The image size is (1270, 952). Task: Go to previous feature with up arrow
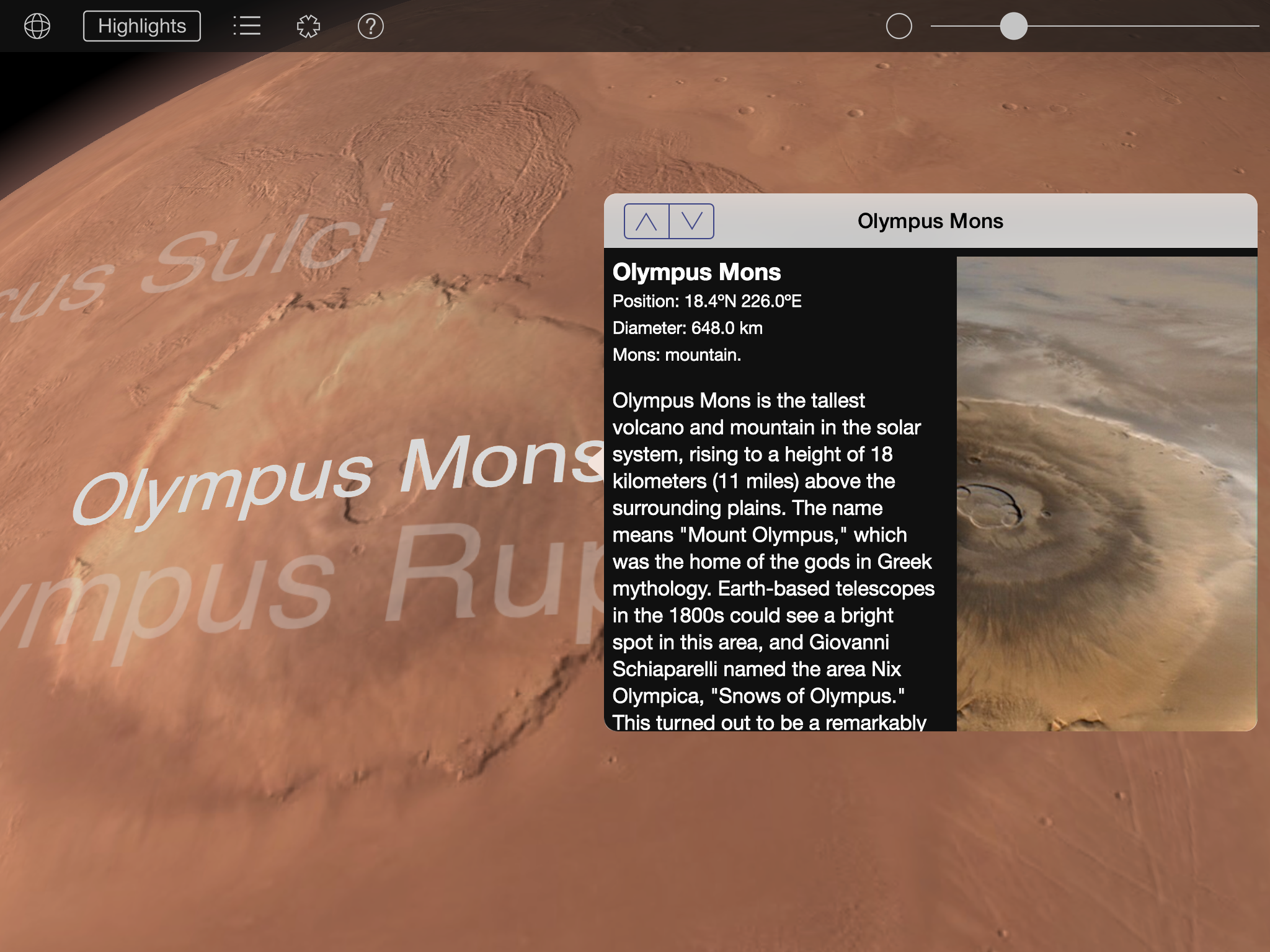click(x=646, y=221)
